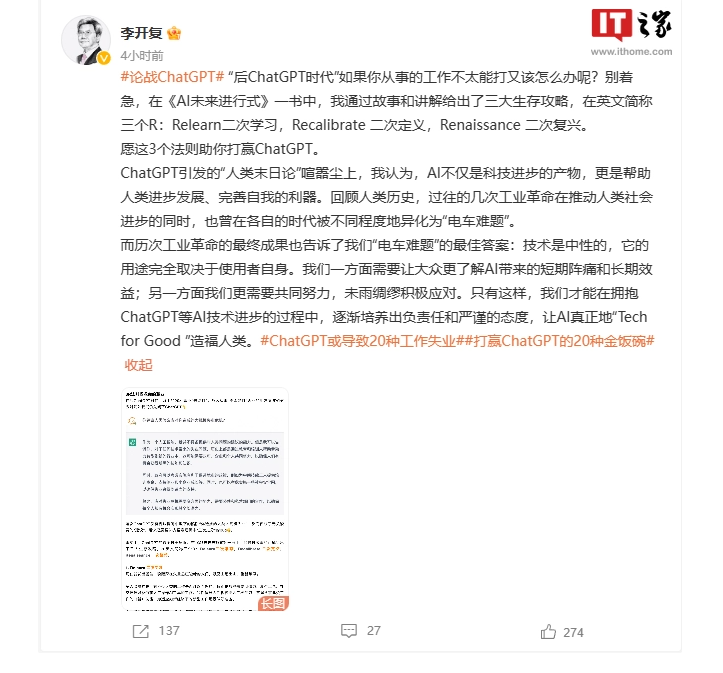Click comment count 27
This screenshot has height=673, width=723.
tap(373, 631)
